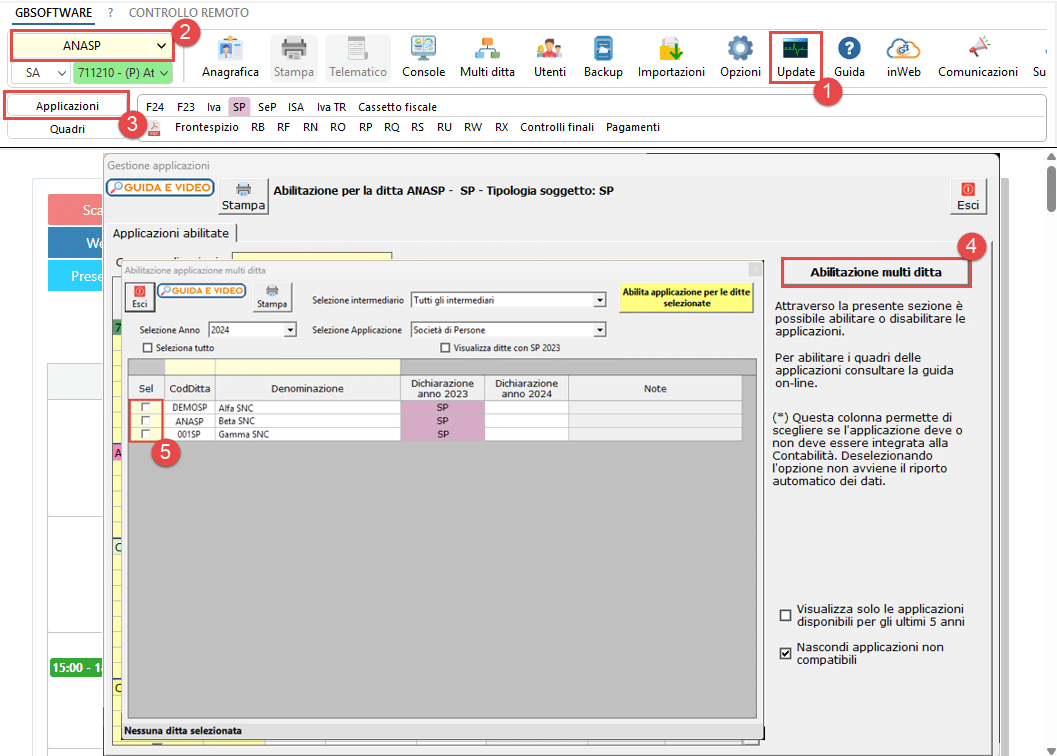Click Abilita applicazione per le ditte selezionate
Viewport: 1057px width, 756px height.
[686, 297]
